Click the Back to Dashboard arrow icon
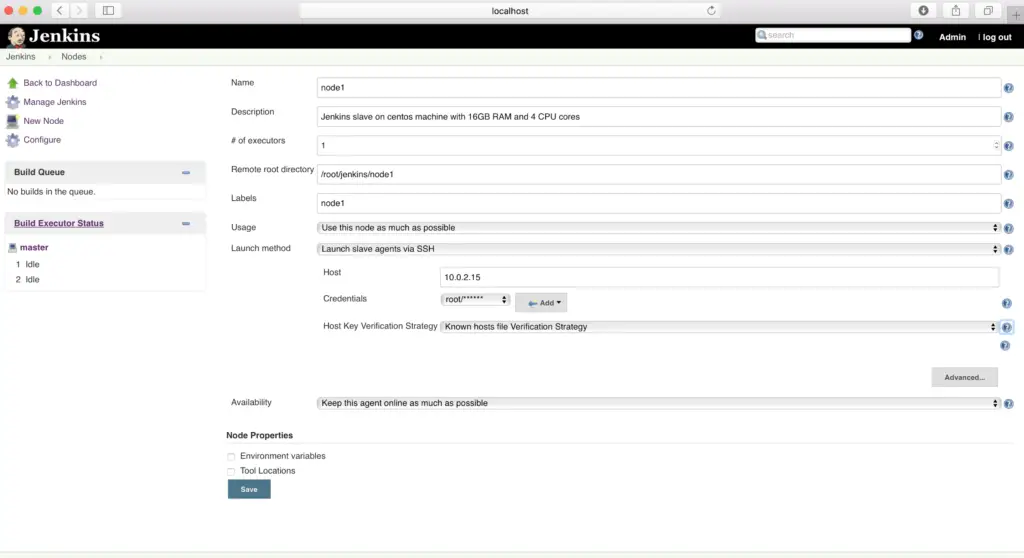 (12, 83)
